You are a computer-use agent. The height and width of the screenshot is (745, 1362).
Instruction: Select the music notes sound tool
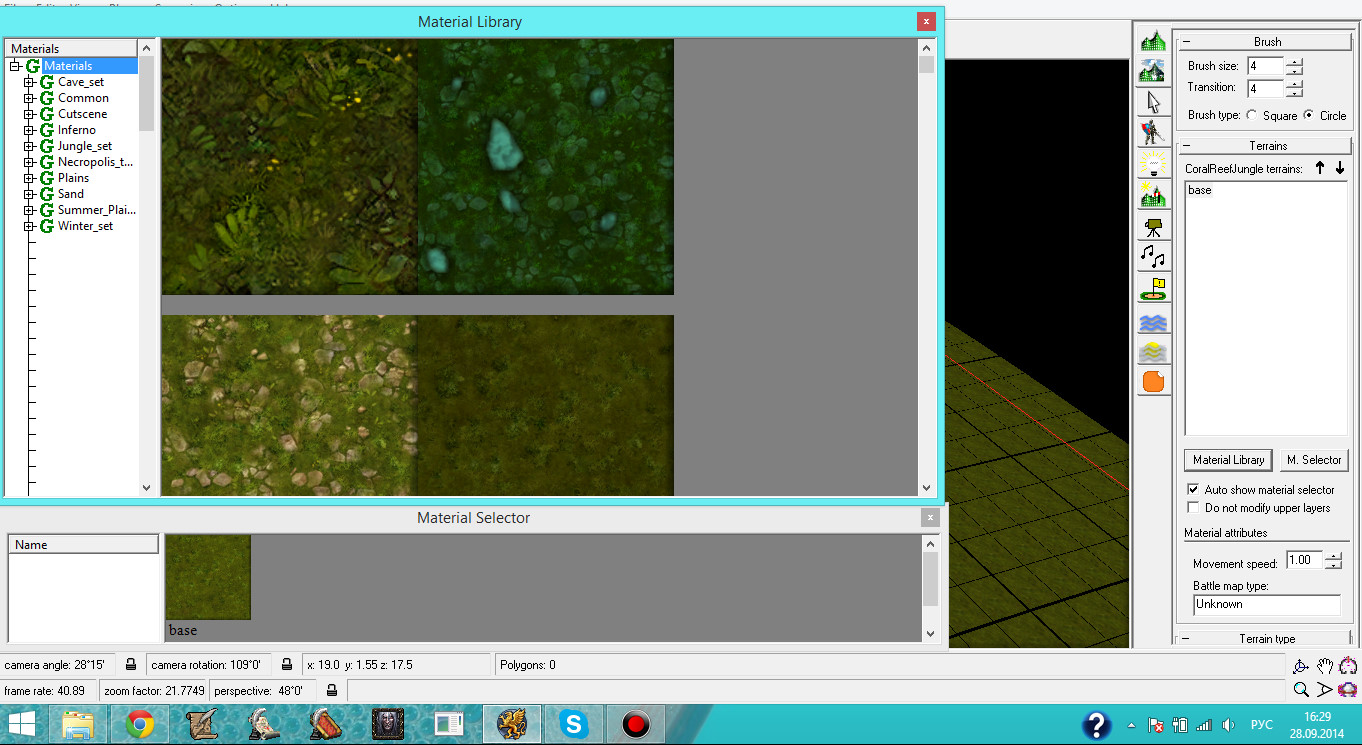[x=1154, y=257]
